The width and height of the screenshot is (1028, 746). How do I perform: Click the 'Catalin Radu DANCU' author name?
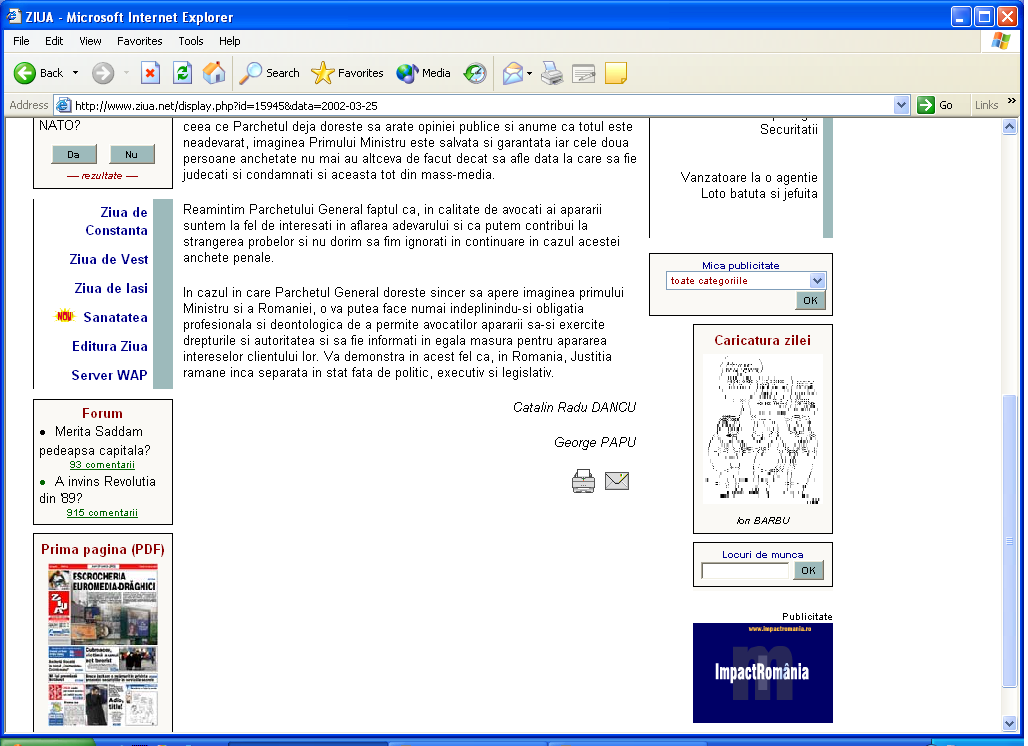click(574, 408)
